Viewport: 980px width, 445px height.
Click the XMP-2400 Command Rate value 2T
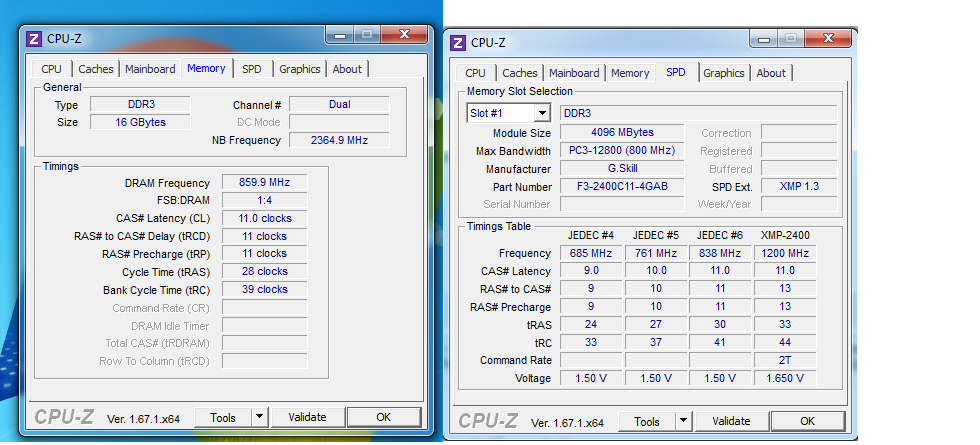(785, 360)
